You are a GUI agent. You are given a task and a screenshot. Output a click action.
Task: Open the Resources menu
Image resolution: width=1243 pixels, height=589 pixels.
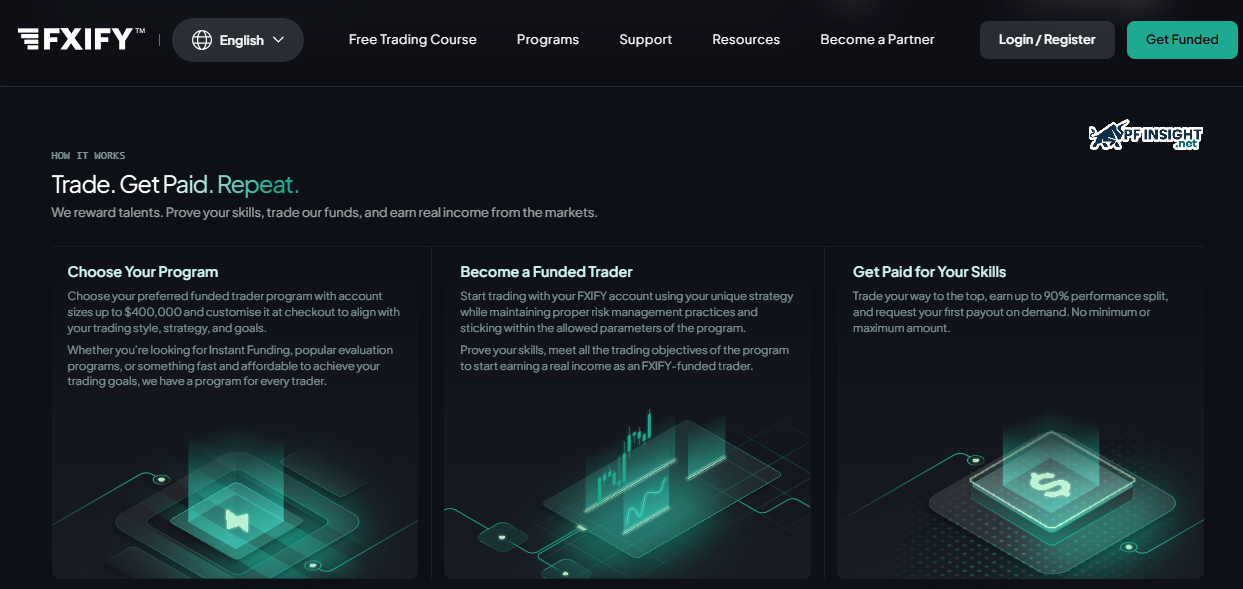(x=746, y=40)
